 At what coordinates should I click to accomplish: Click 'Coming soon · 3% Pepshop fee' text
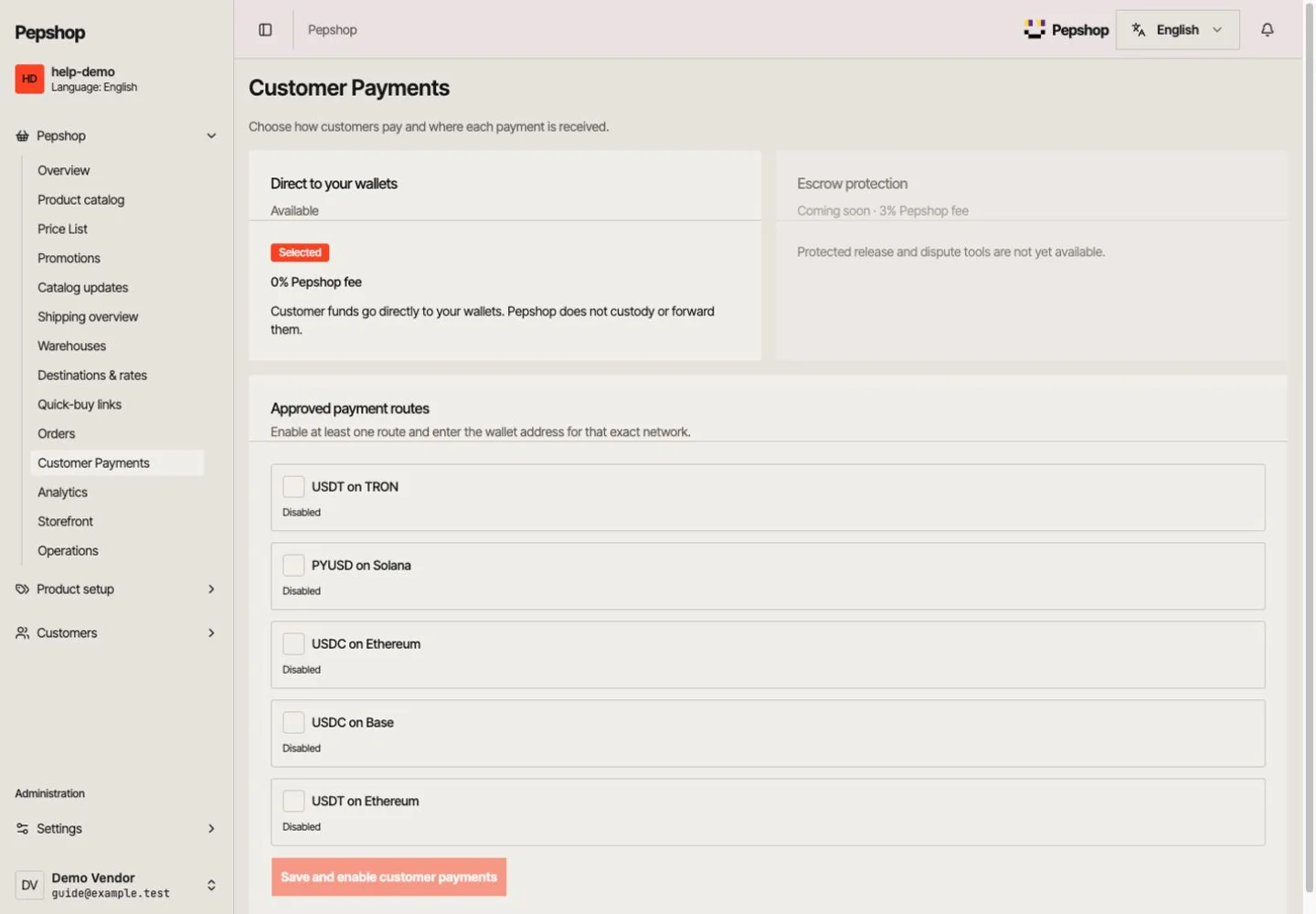pos(883,211)
